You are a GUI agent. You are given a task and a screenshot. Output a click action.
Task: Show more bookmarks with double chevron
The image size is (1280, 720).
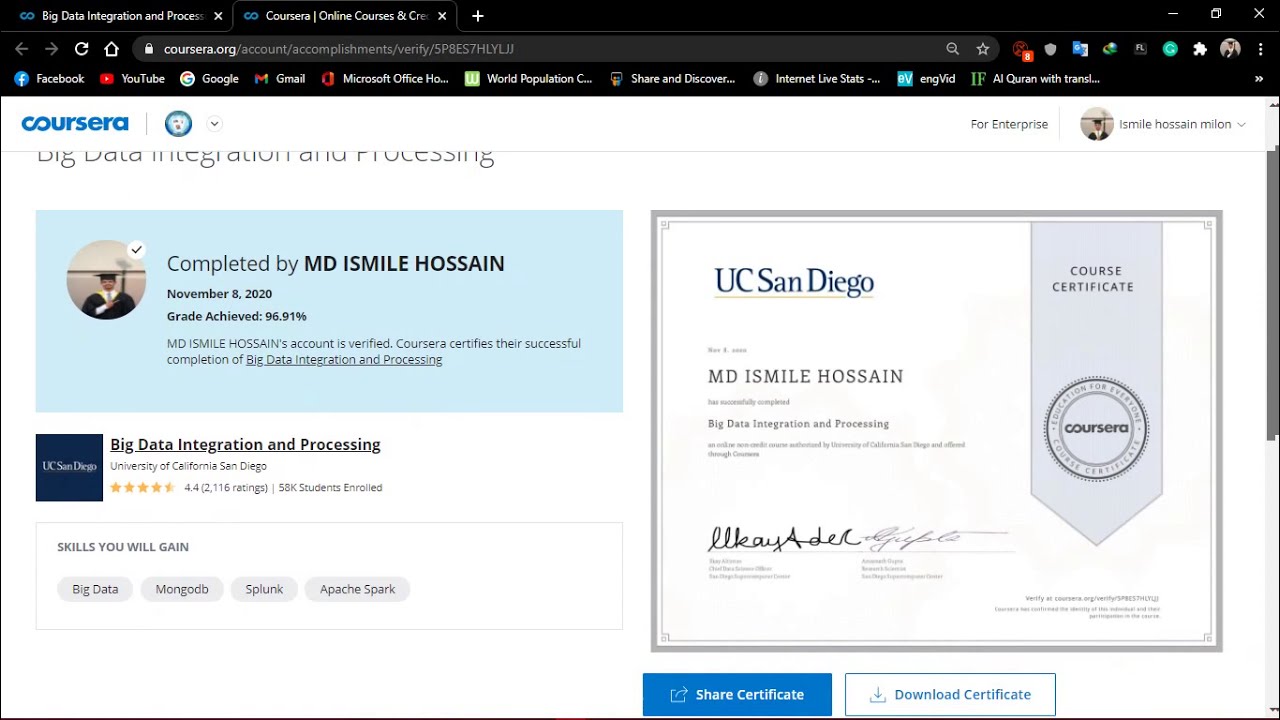pos(1258,78)
